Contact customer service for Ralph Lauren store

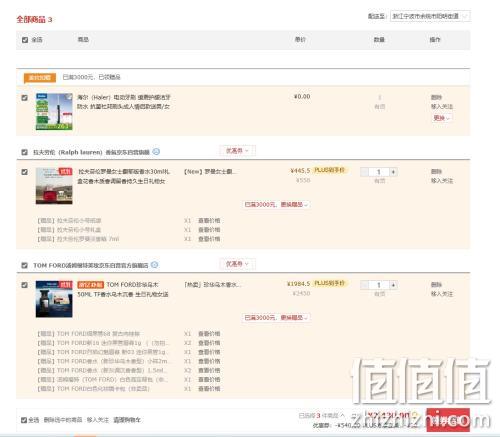[x=156, y=152]
